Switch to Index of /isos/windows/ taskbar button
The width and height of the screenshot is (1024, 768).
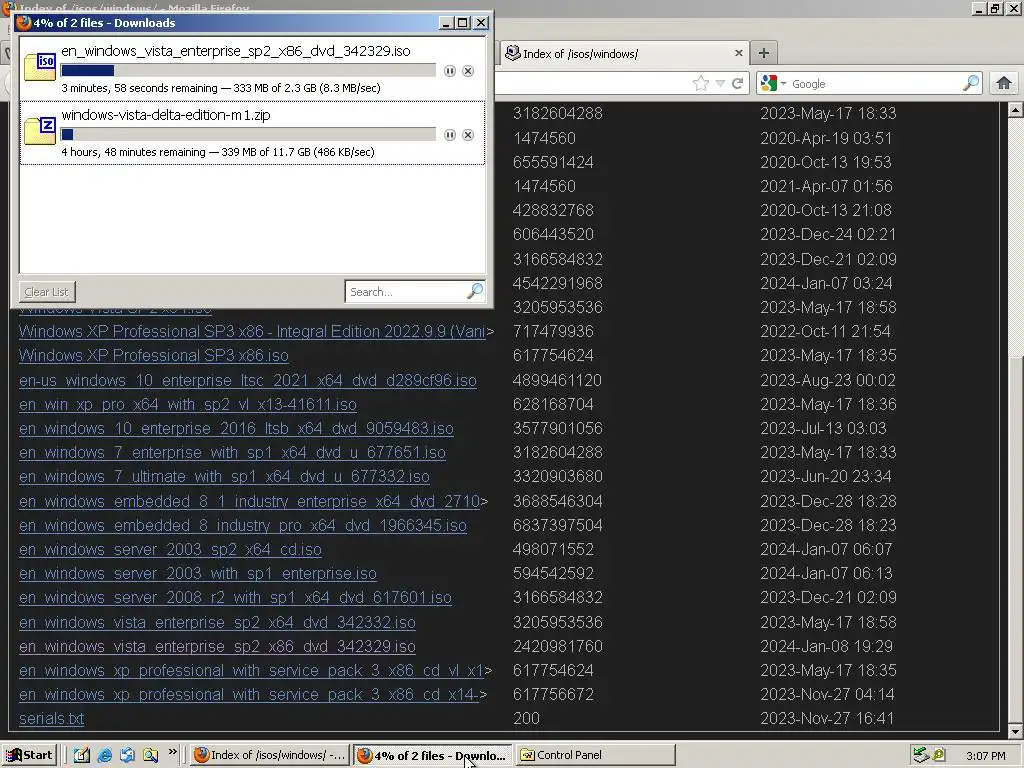pos(270,756)
